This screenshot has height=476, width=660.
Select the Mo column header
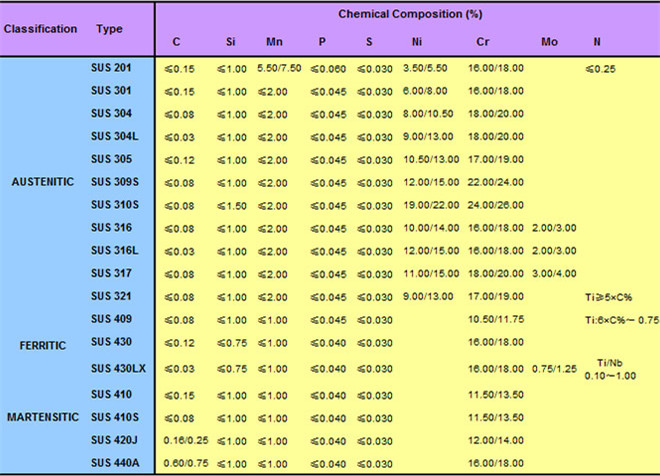pyautogui.click(x=549, y=43)
